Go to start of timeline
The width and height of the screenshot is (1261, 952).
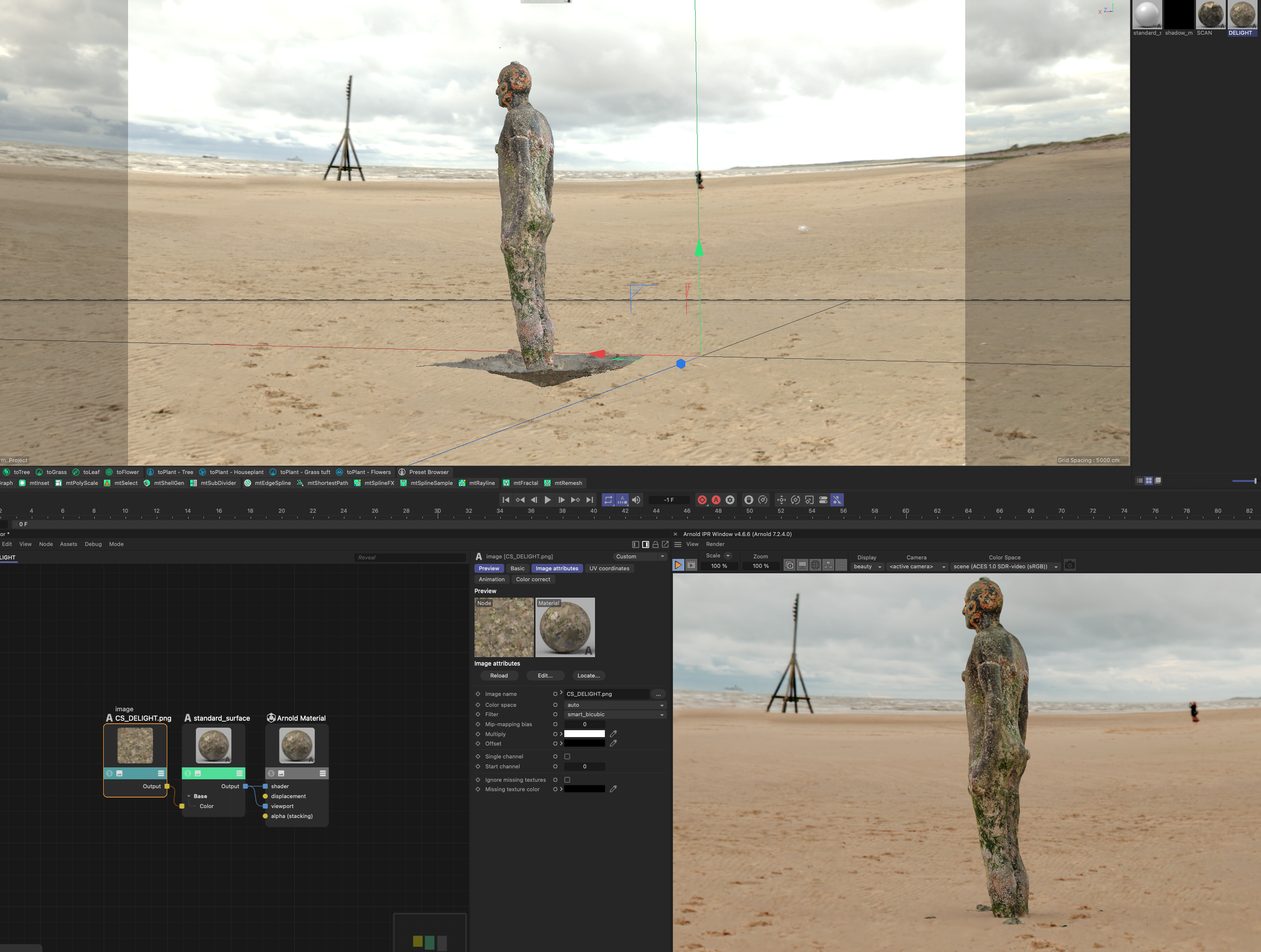[x=505, y=500]
